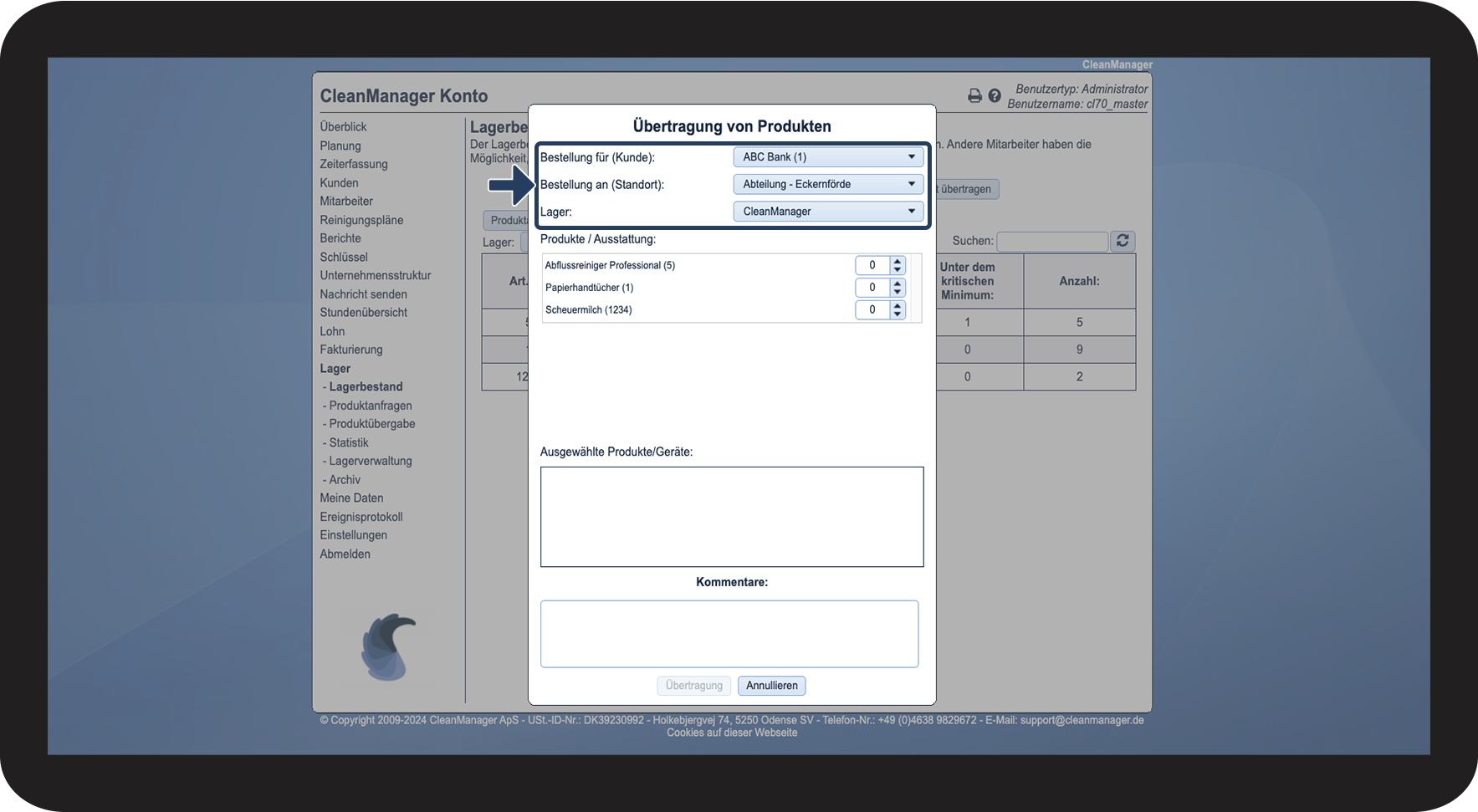Go to Schlüssel in the sidebar
This screenshot has height=812, width=1478.
(344, 258)
